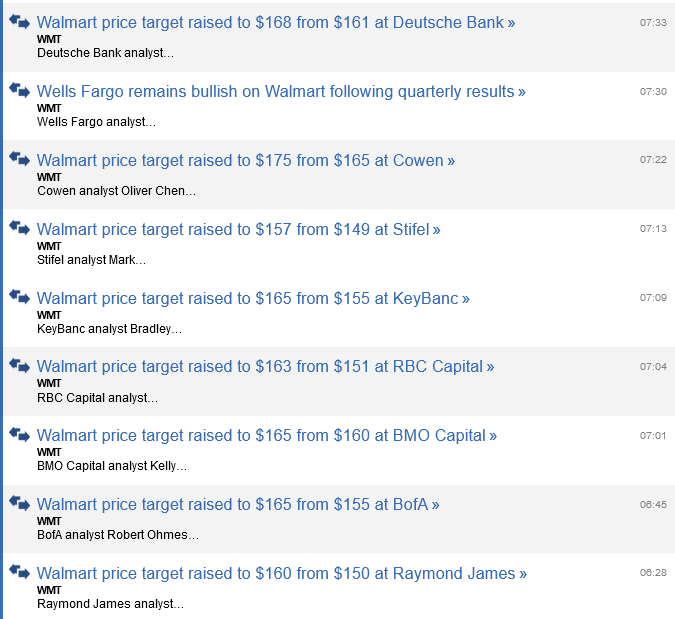This screenshot has height=619, width=675.
Task: Click the arrows icon next to the Cowen headline
Action: pos(20,159)
